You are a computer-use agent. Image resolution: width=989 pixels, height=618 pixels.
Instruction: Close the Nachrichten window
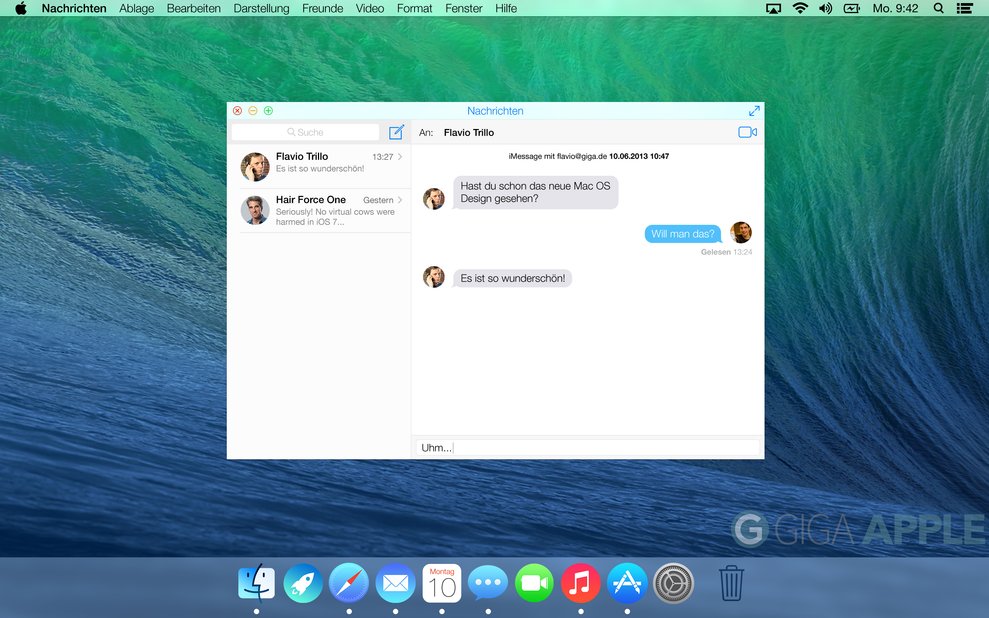tap(238, 111)
